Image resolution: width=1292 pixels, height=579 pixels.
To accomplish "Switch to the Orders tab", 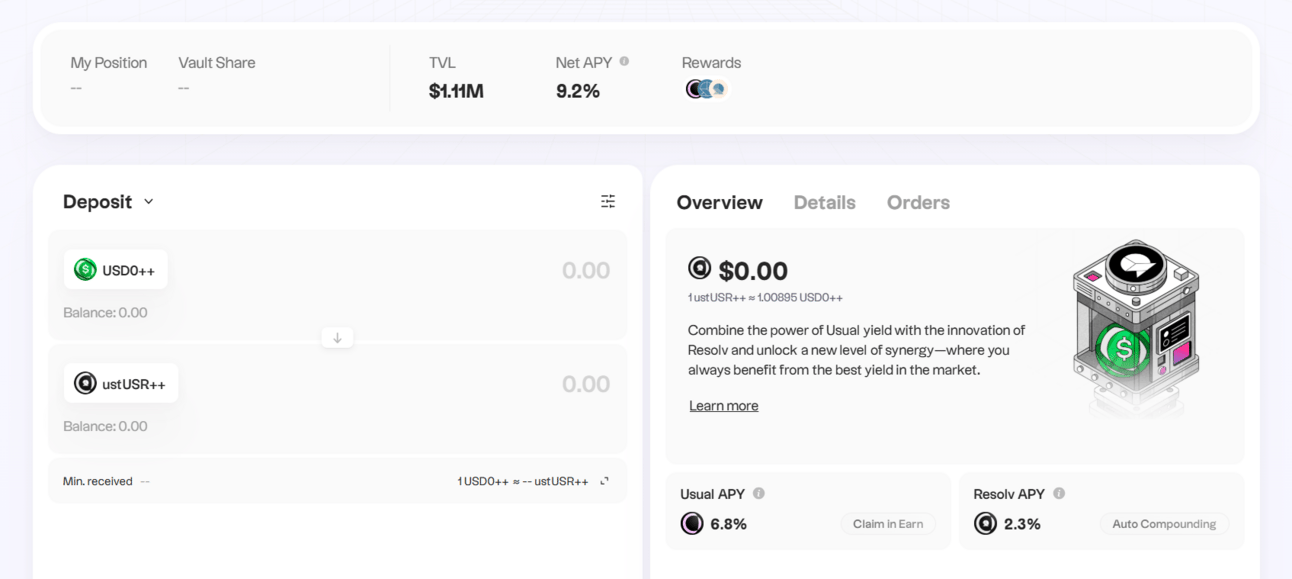I will click(918, 202).
